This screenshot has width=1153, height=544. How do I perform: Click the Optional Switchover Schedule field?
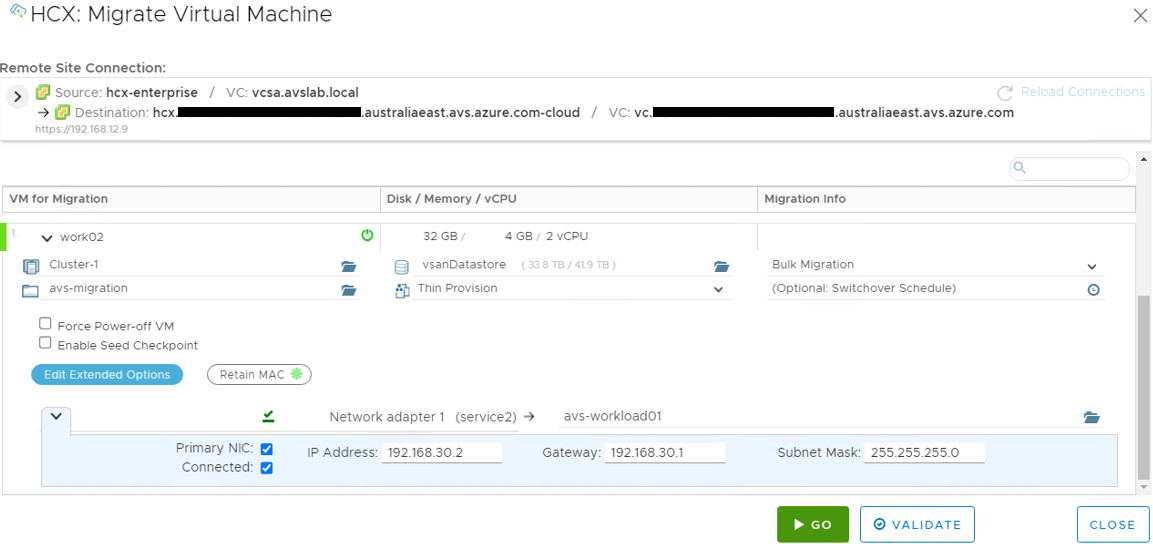[935, 289]
